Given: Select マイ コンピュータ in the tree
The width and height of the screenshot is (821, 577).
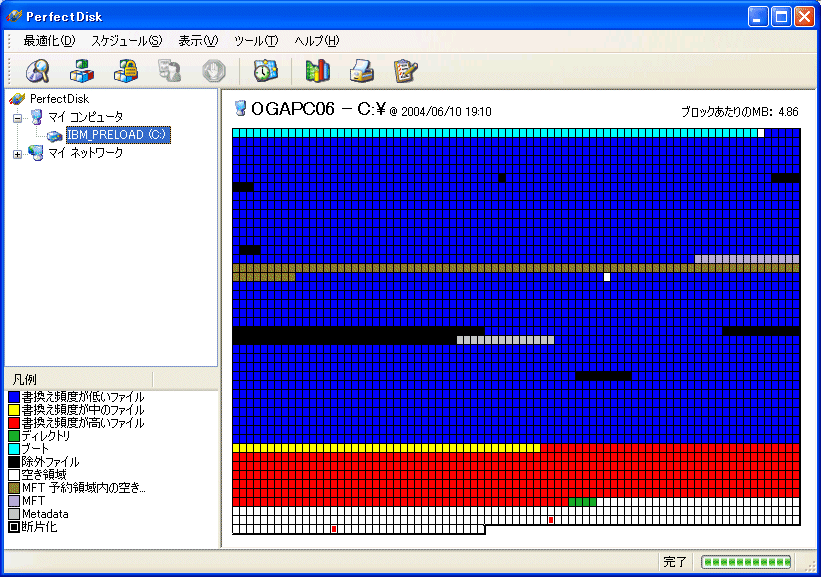Looking at the screenshot, I should pos(86,117).
